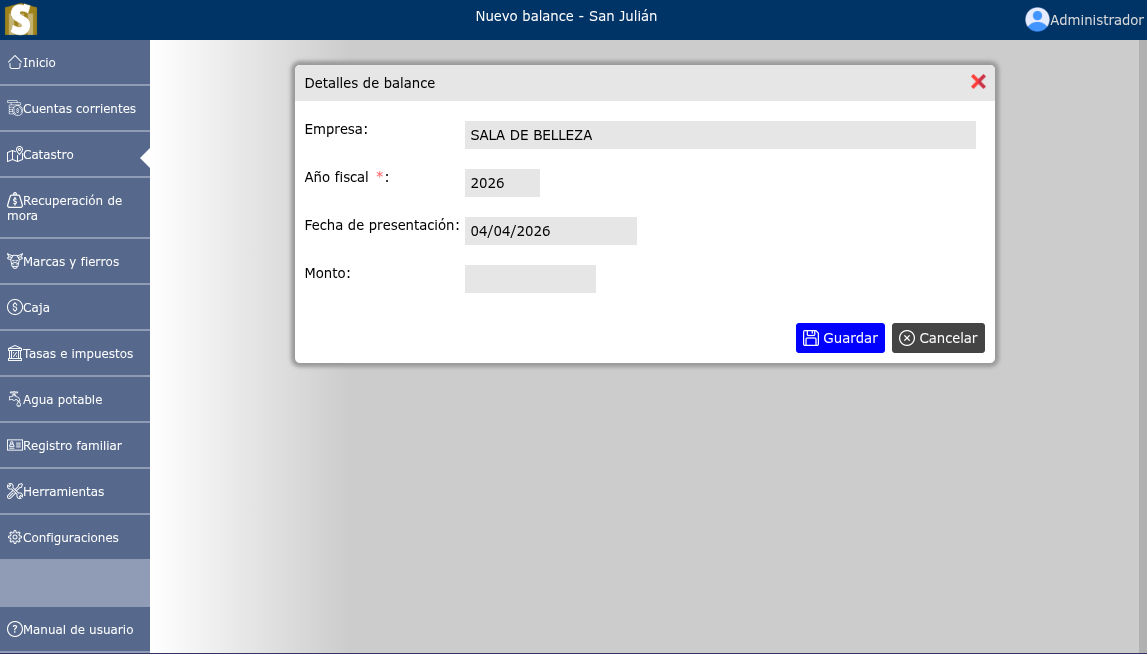The height and width of the screenshot is (654, 1147).
Task: Click inside the Monto field
Action: 530,279
